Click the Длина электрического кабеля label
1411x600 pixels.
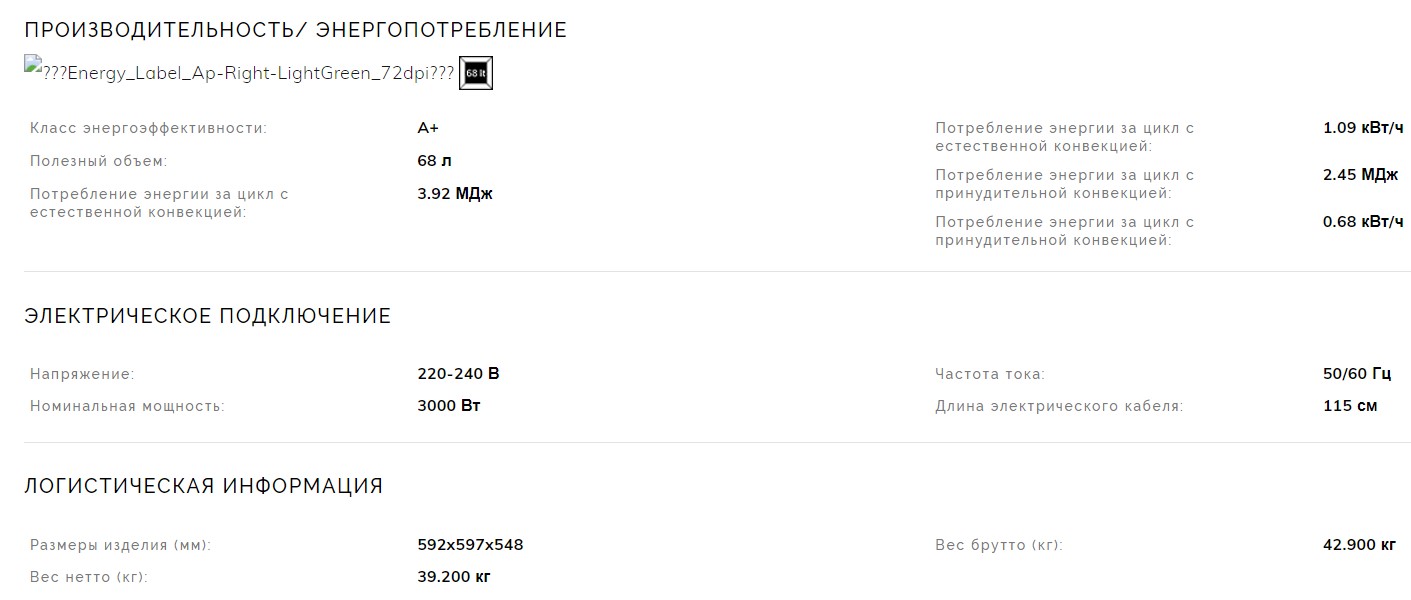pos(1059,406)
